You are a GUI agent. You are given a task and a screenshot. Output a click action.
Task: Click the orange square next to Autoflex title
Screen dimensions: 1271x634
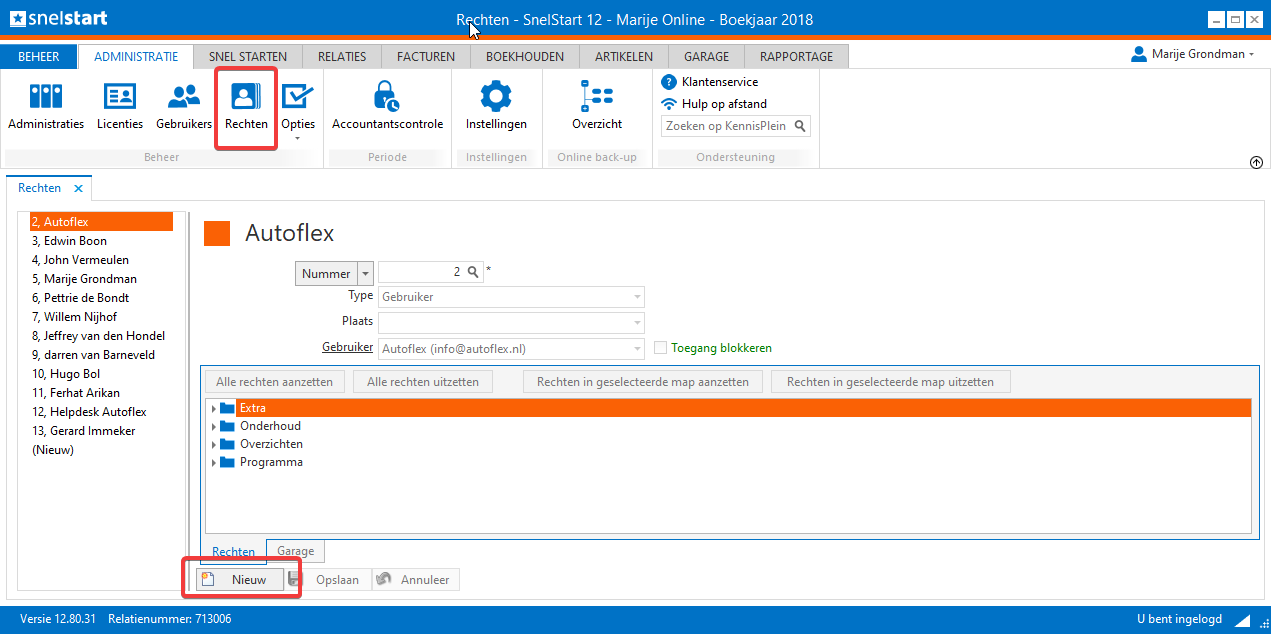217,233
